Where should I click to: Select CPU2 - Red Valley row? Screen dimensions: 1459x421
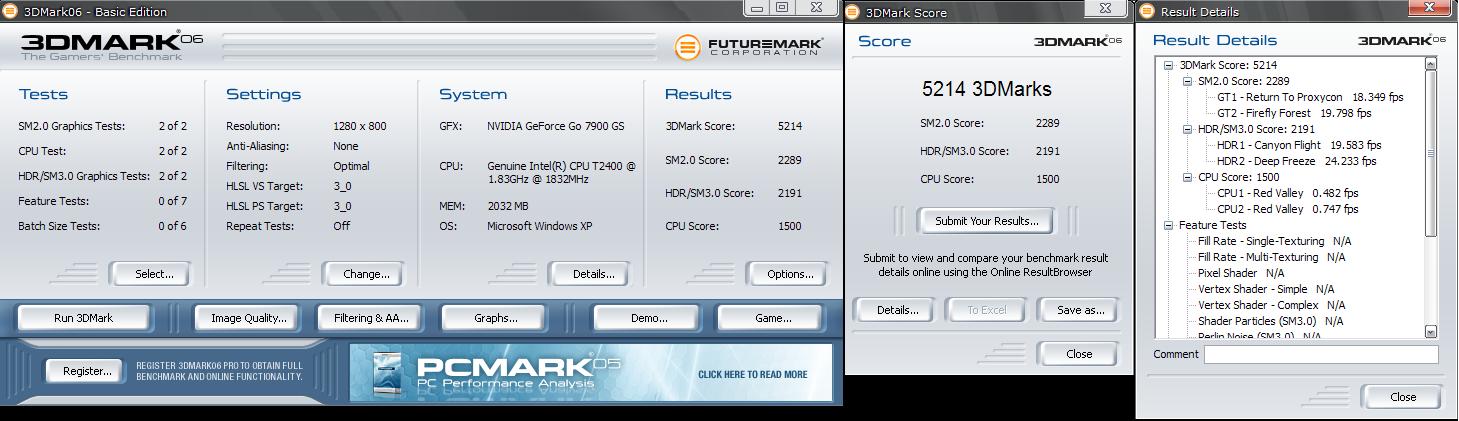tap(1287, 209)
